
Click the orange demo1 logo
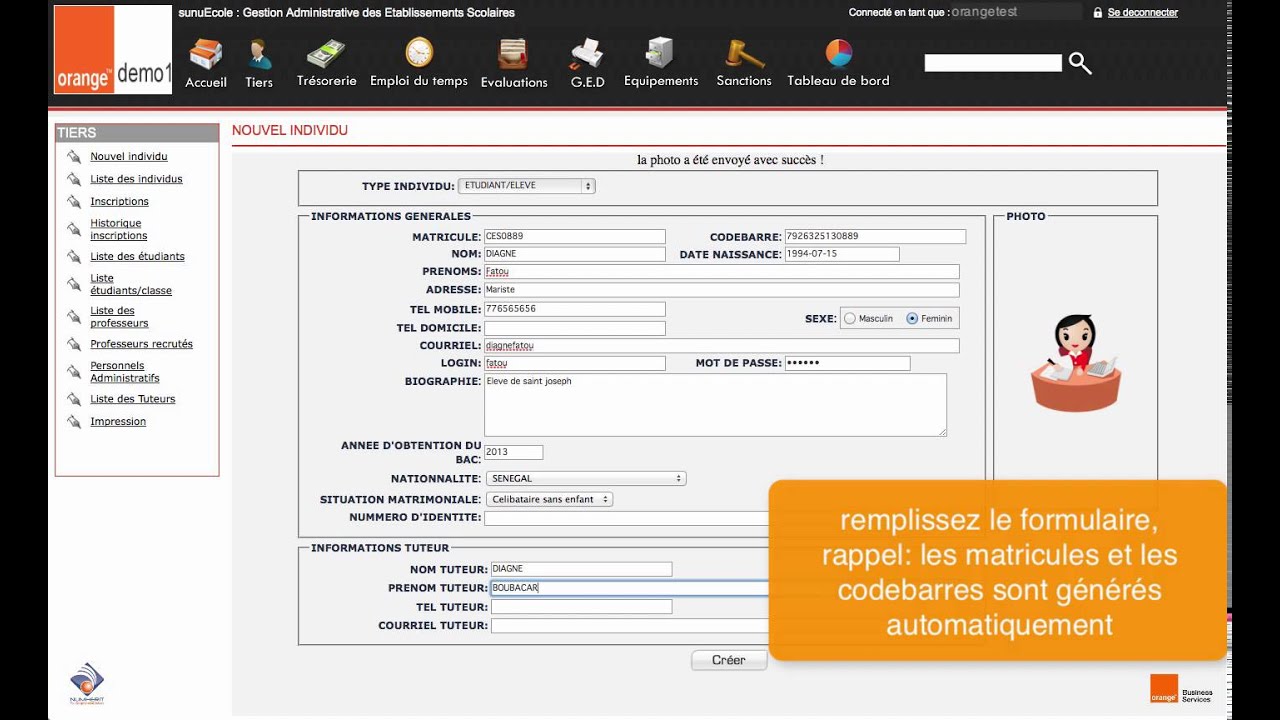tap(113, 50)
